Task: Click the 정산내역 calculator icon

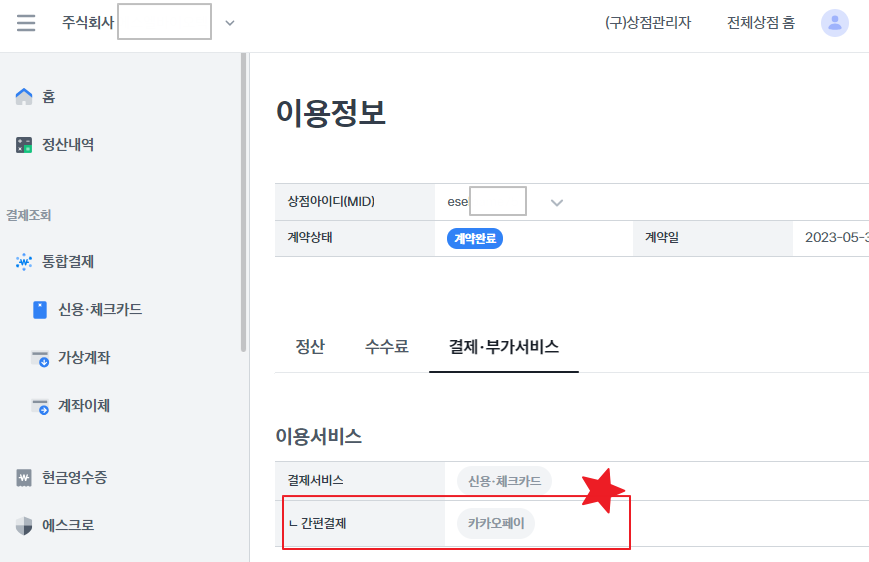Action: (x=24, y=145)
